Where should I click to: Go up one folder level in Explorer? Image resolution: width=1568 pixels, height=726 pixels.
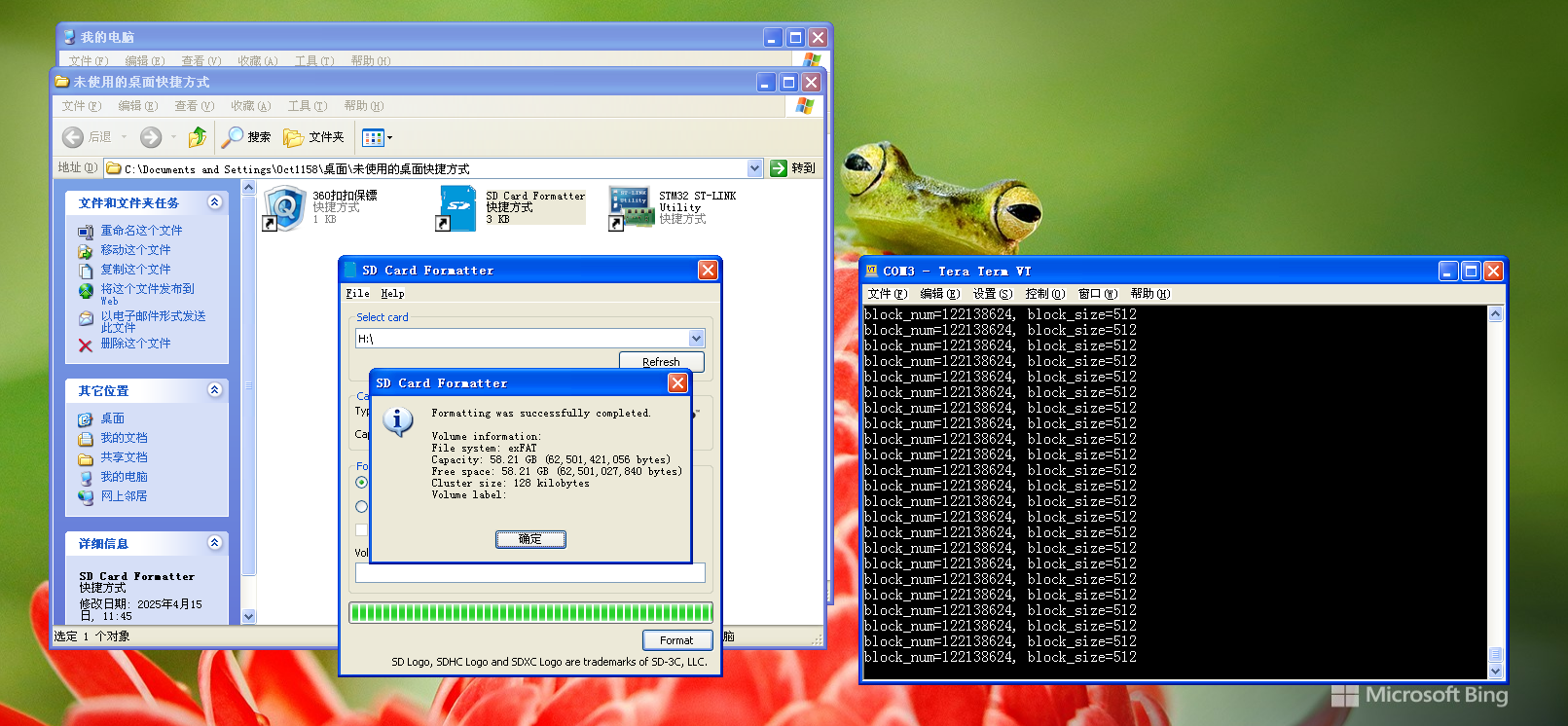click(198, 137)
